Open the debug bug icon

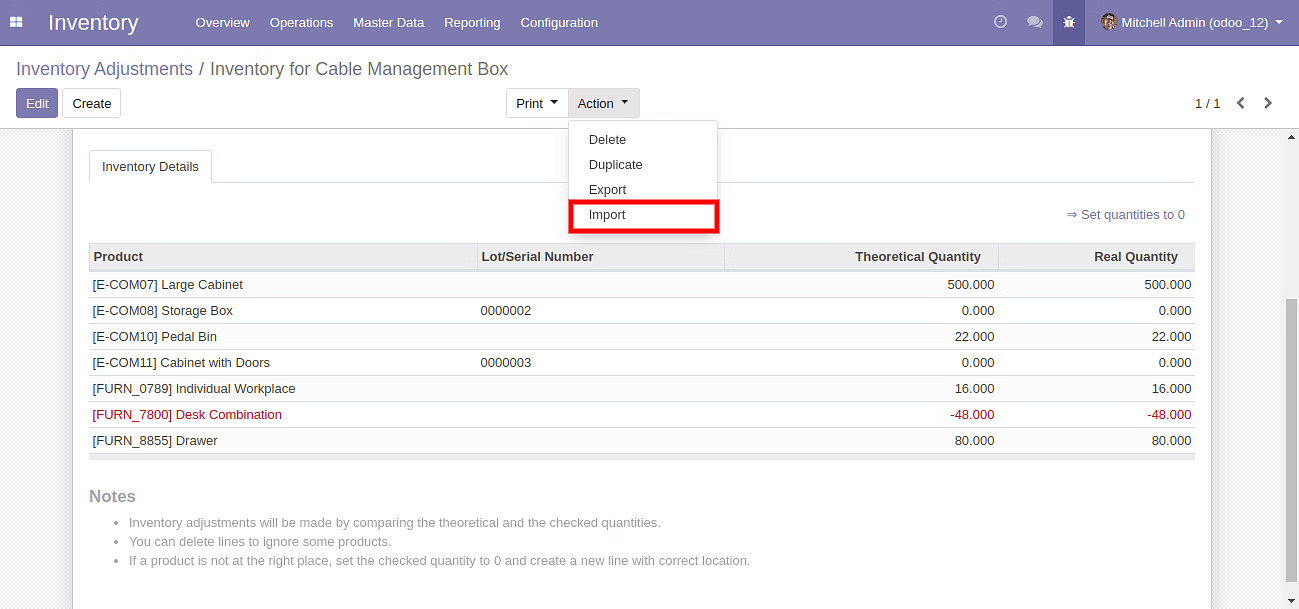pos(1069,22)
